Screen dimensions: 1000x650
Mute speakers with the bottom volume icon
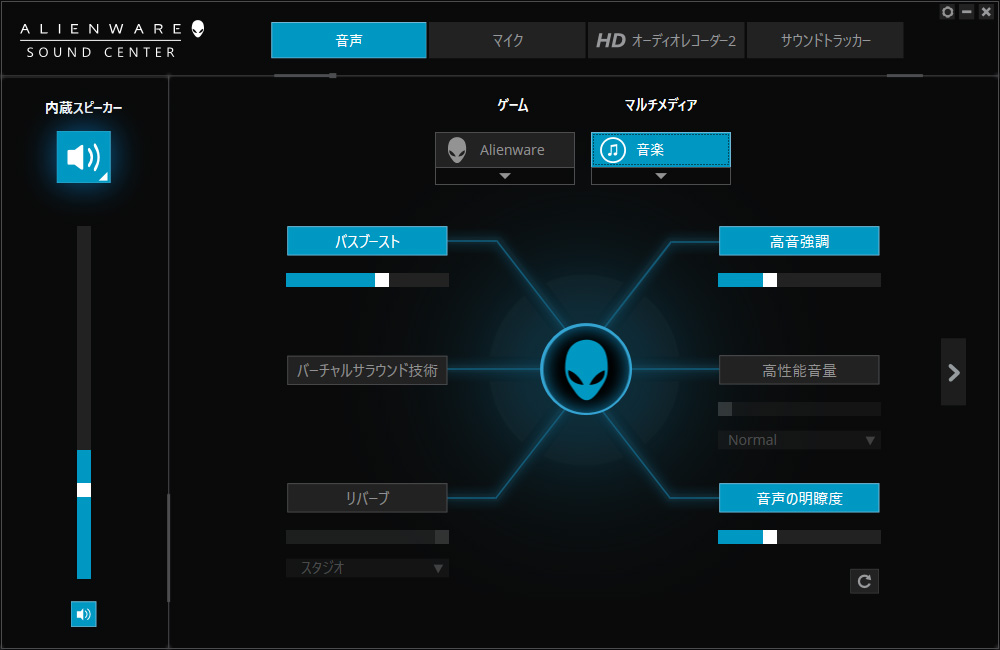click(84, 614)
